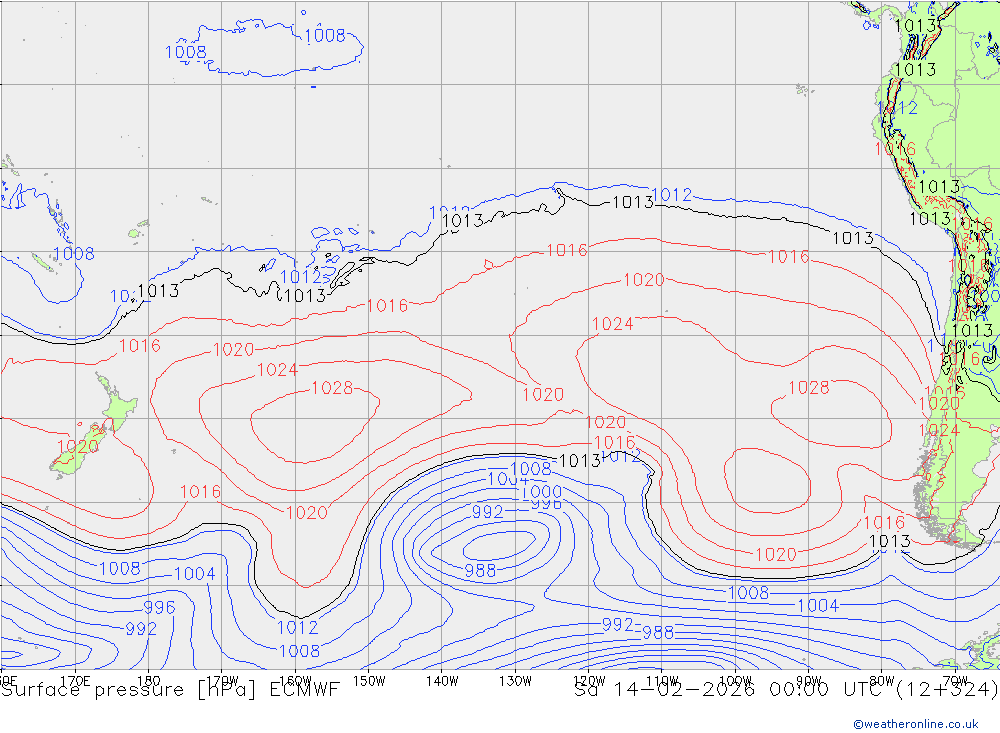This screenshot has width=1000, height=733.
Task: Select the 170E longitude label
Action: [75, 681]
